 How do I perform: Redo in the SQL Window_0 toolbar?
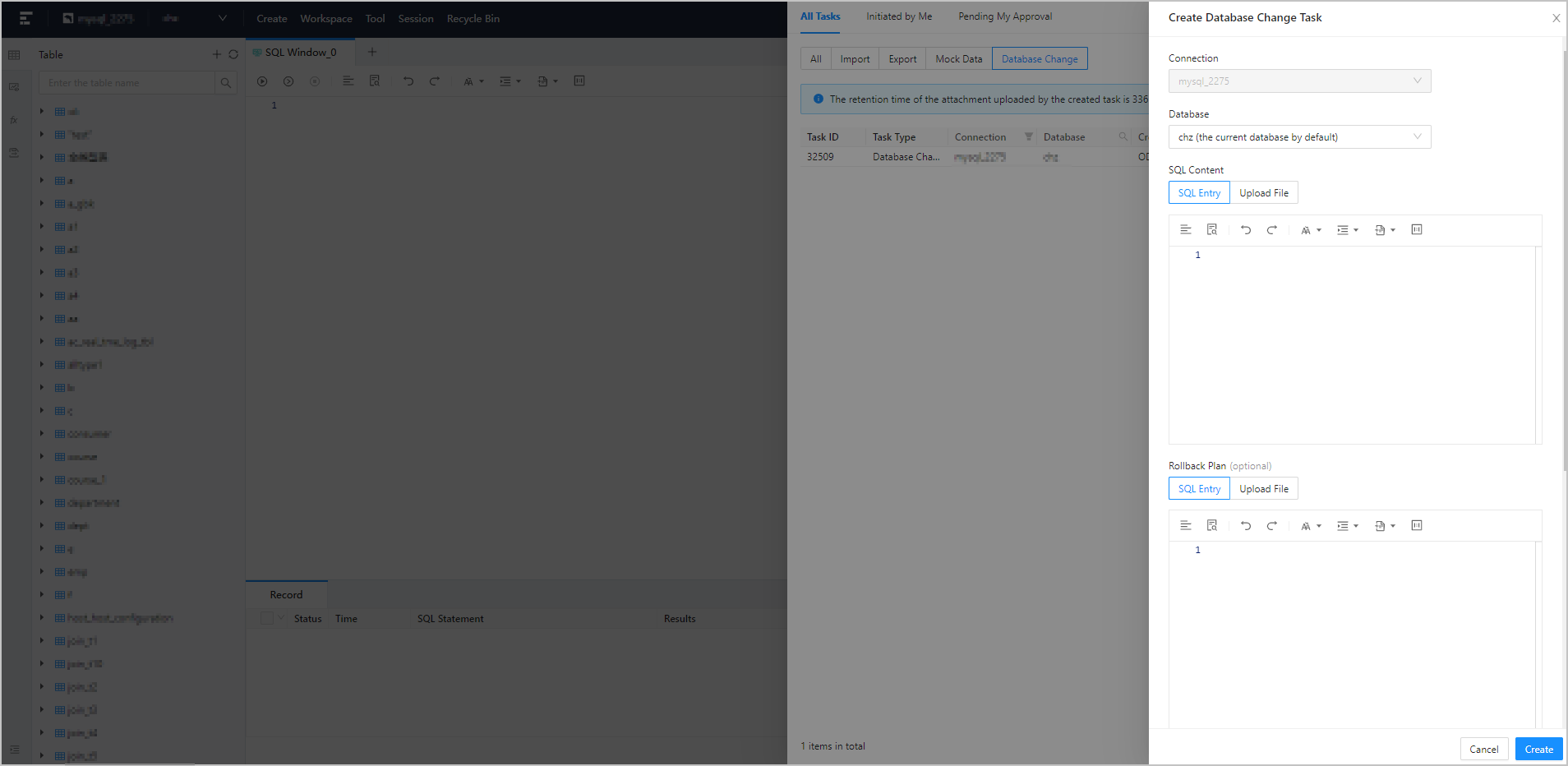click(x=435, y=81)
